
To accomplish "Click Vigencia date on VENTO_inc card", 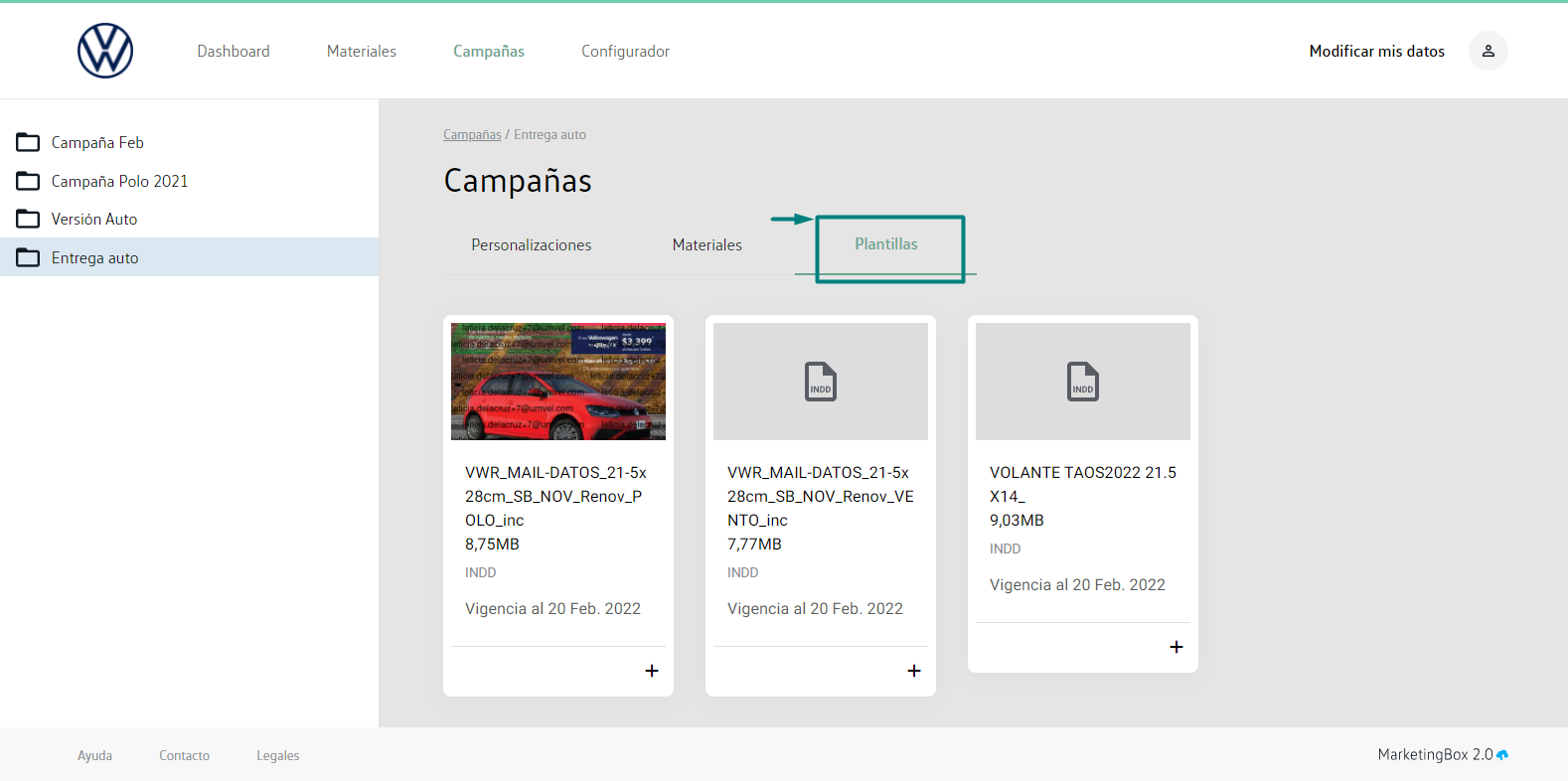I will (815, 609).
